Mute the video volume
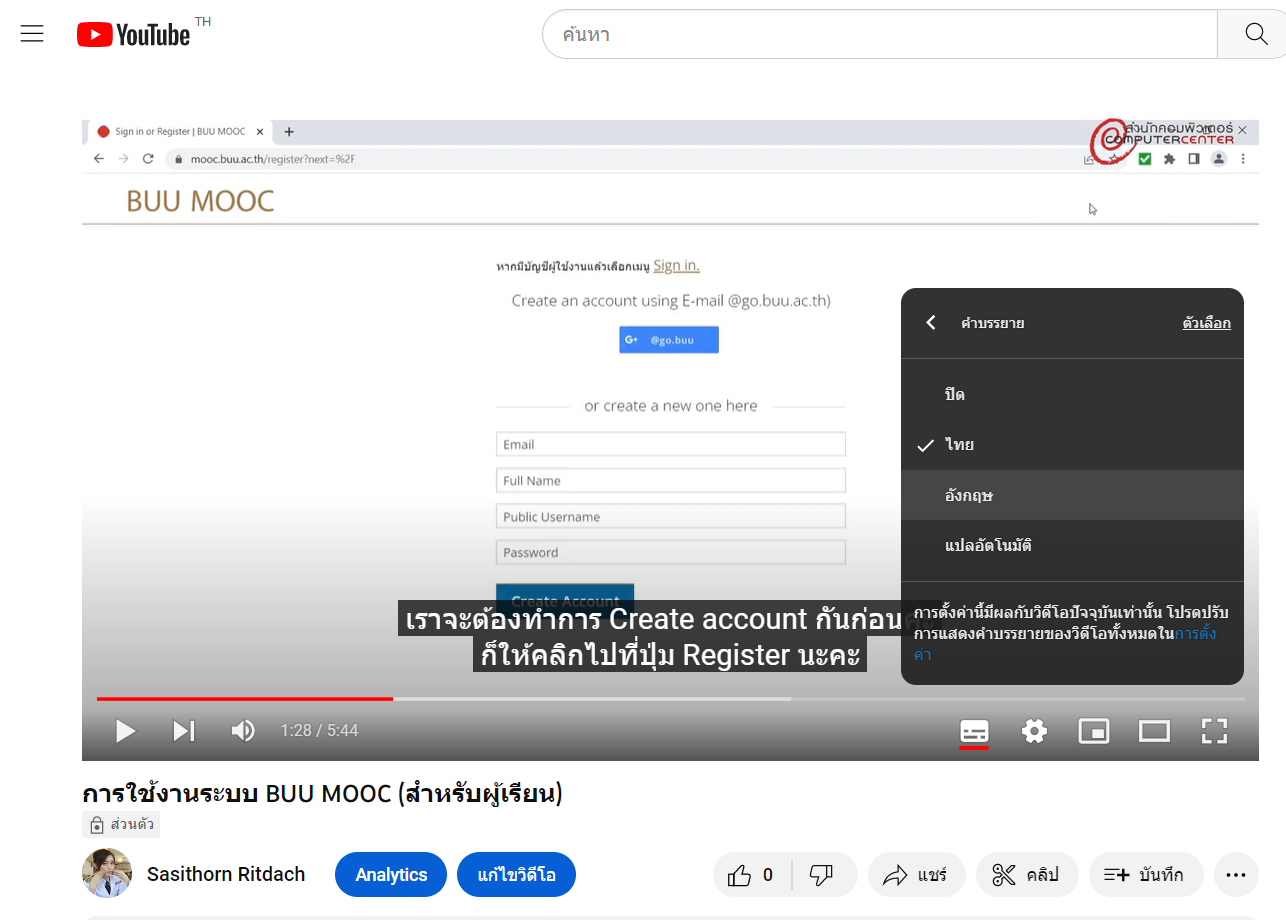Viewport: 1286px width, 920px height. click(242, 731)
